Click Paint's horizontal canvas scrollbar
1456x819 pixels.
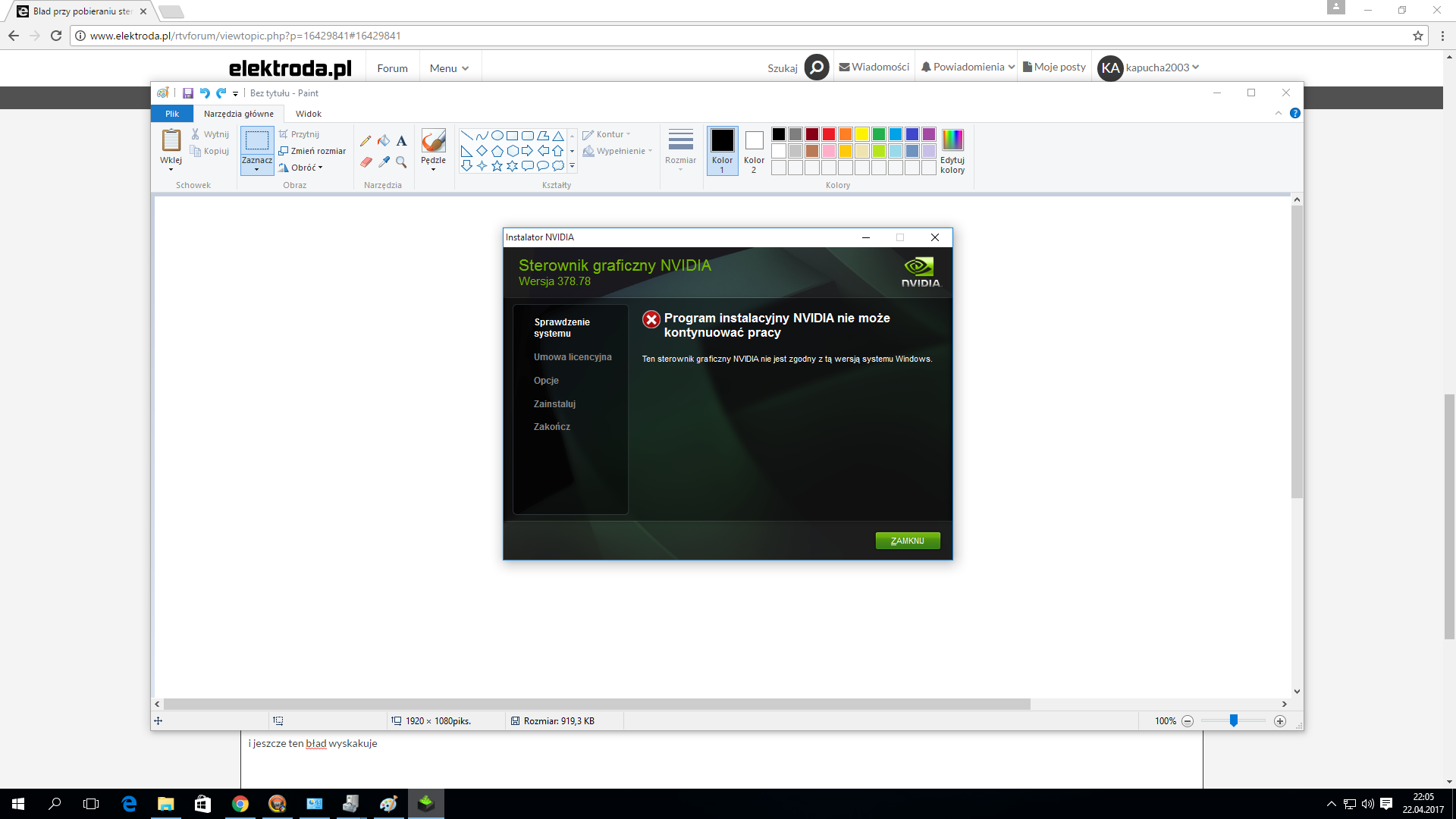tap(597, 704)
